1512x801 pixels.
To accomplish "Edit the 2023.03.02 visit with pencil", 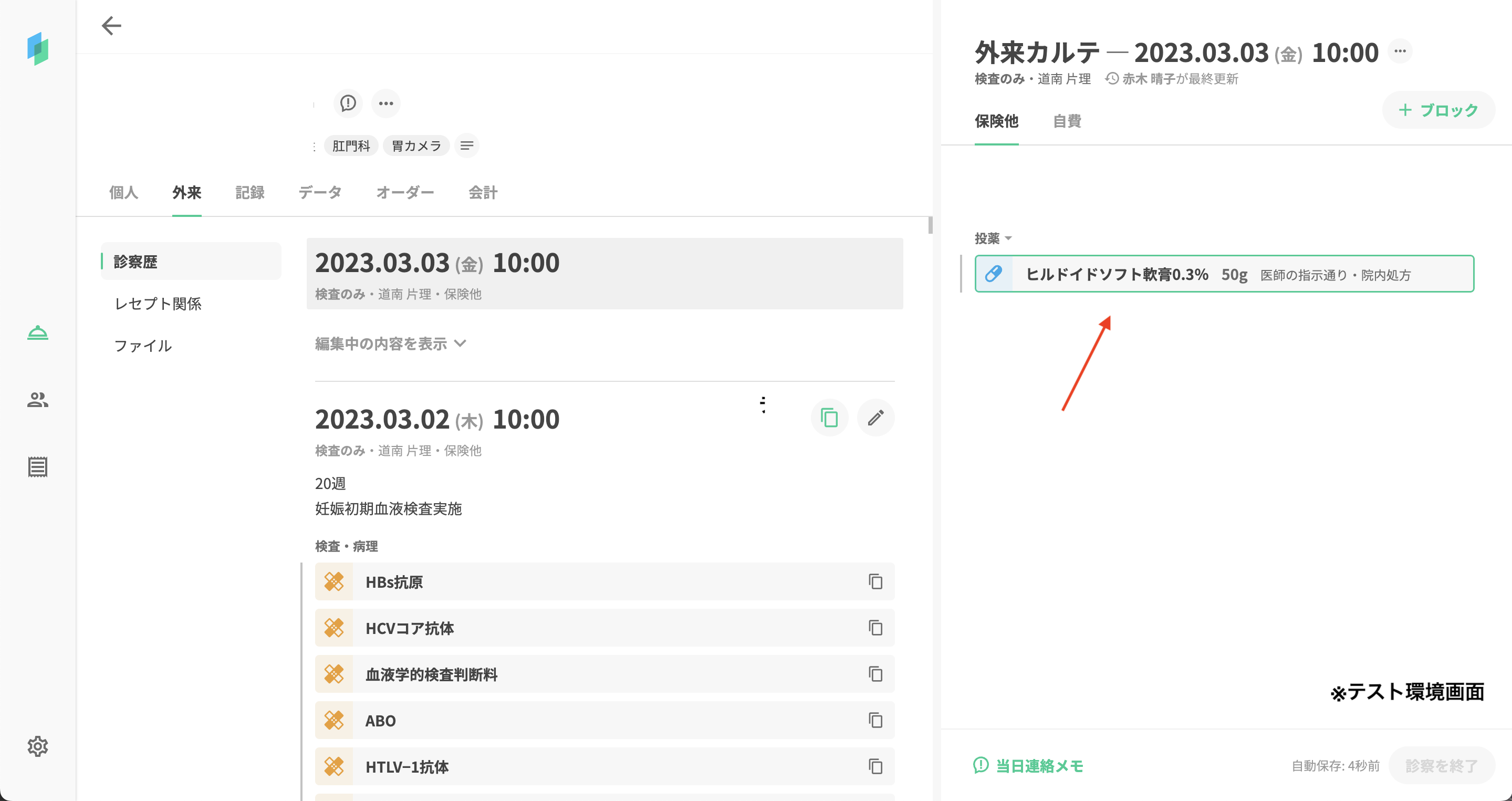I will (875, 418).
